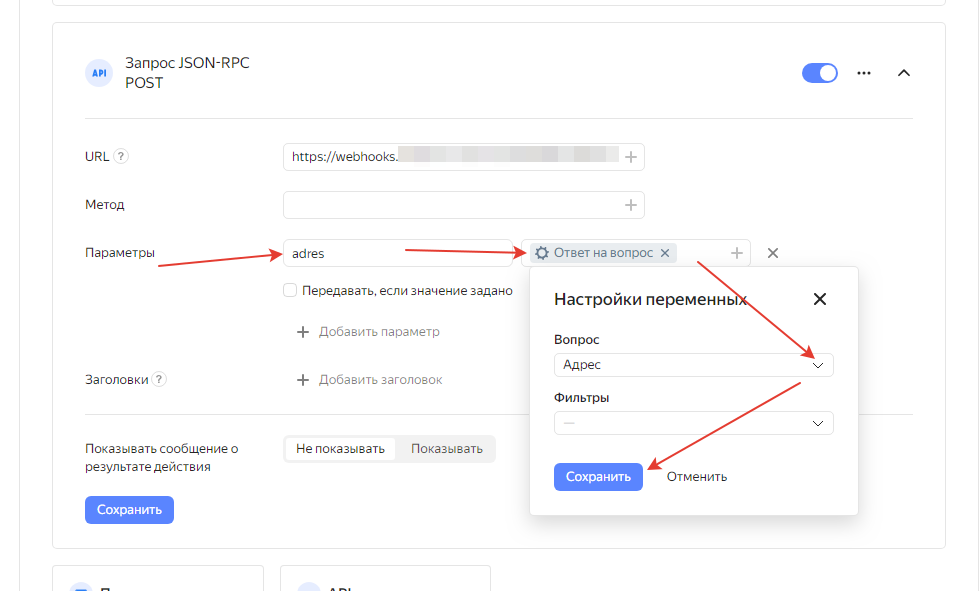Remove the Ответ на вопрос variable tag

(665, 253)
